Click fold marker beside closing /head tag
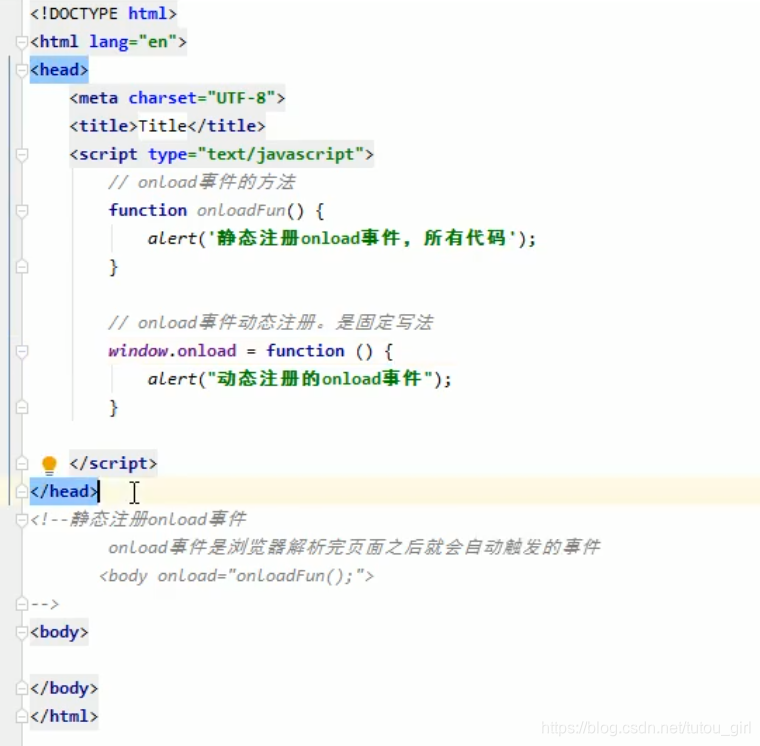 tap(21, 492)
